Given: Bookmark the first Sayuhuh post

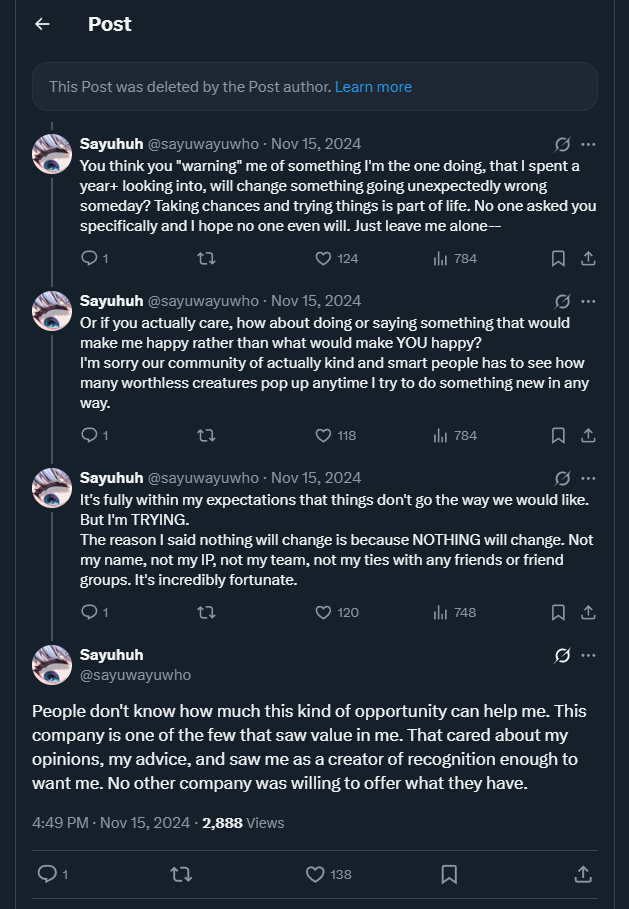Looking at the screenshot, I should pos(558,258).
